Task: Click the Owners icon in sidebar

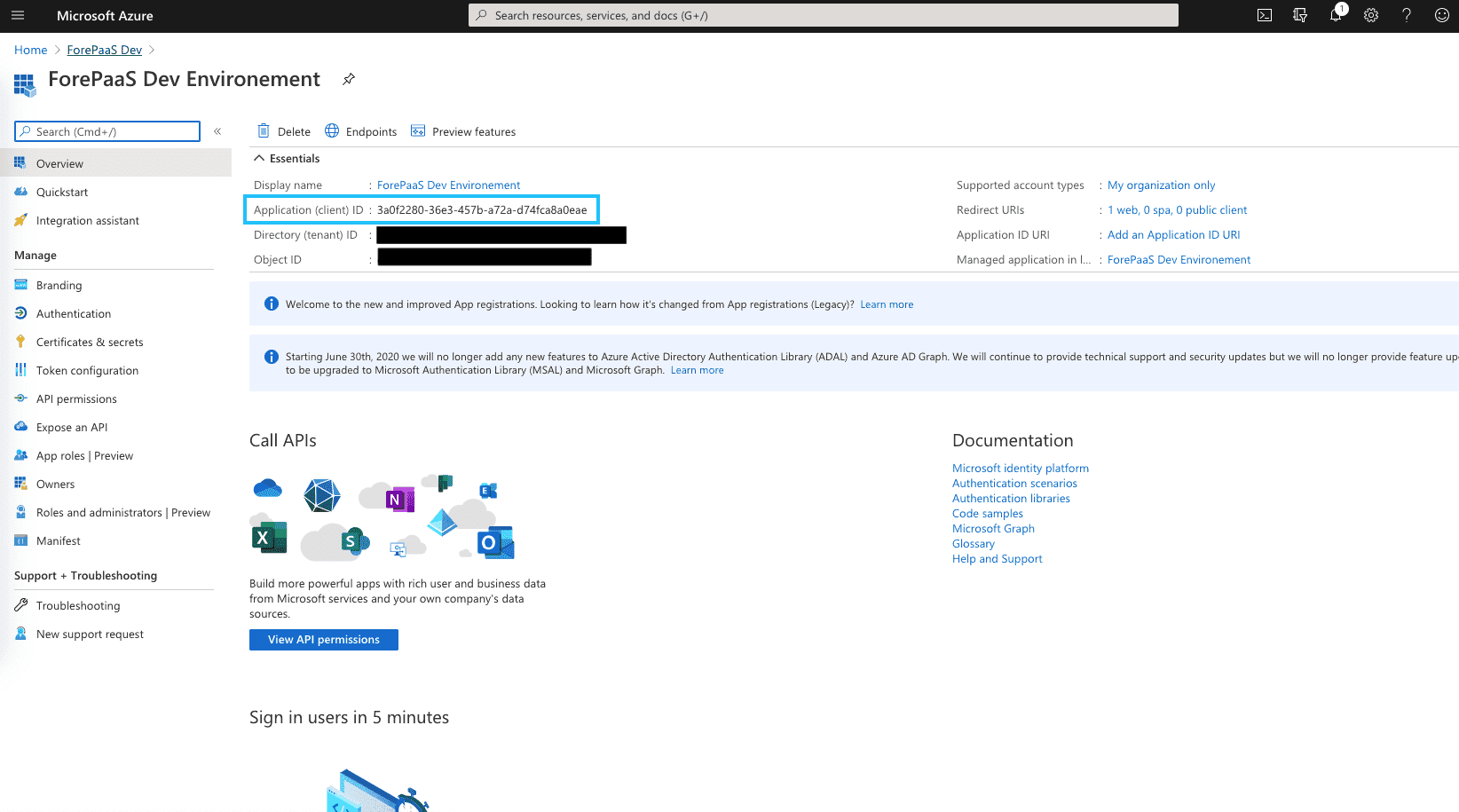Action: 21,484
